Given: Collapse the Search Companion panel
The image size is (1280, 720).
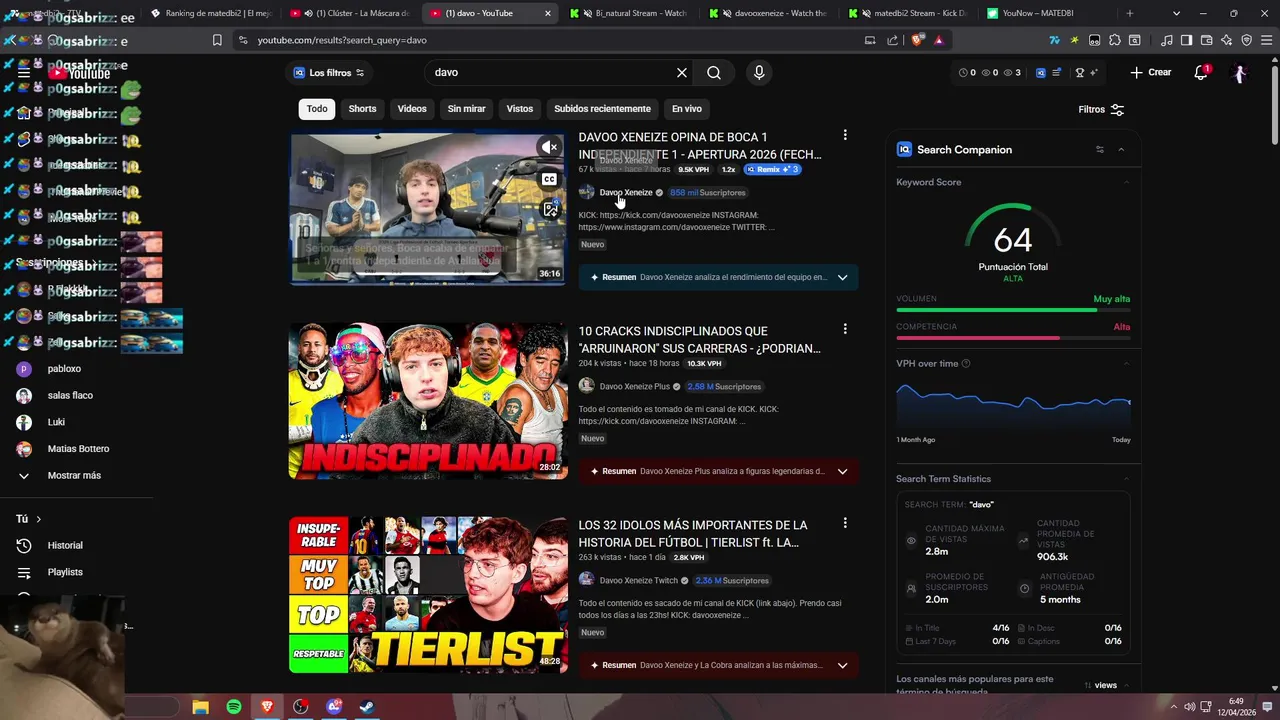Looking at the screenshot, I should pos(1121,150).
